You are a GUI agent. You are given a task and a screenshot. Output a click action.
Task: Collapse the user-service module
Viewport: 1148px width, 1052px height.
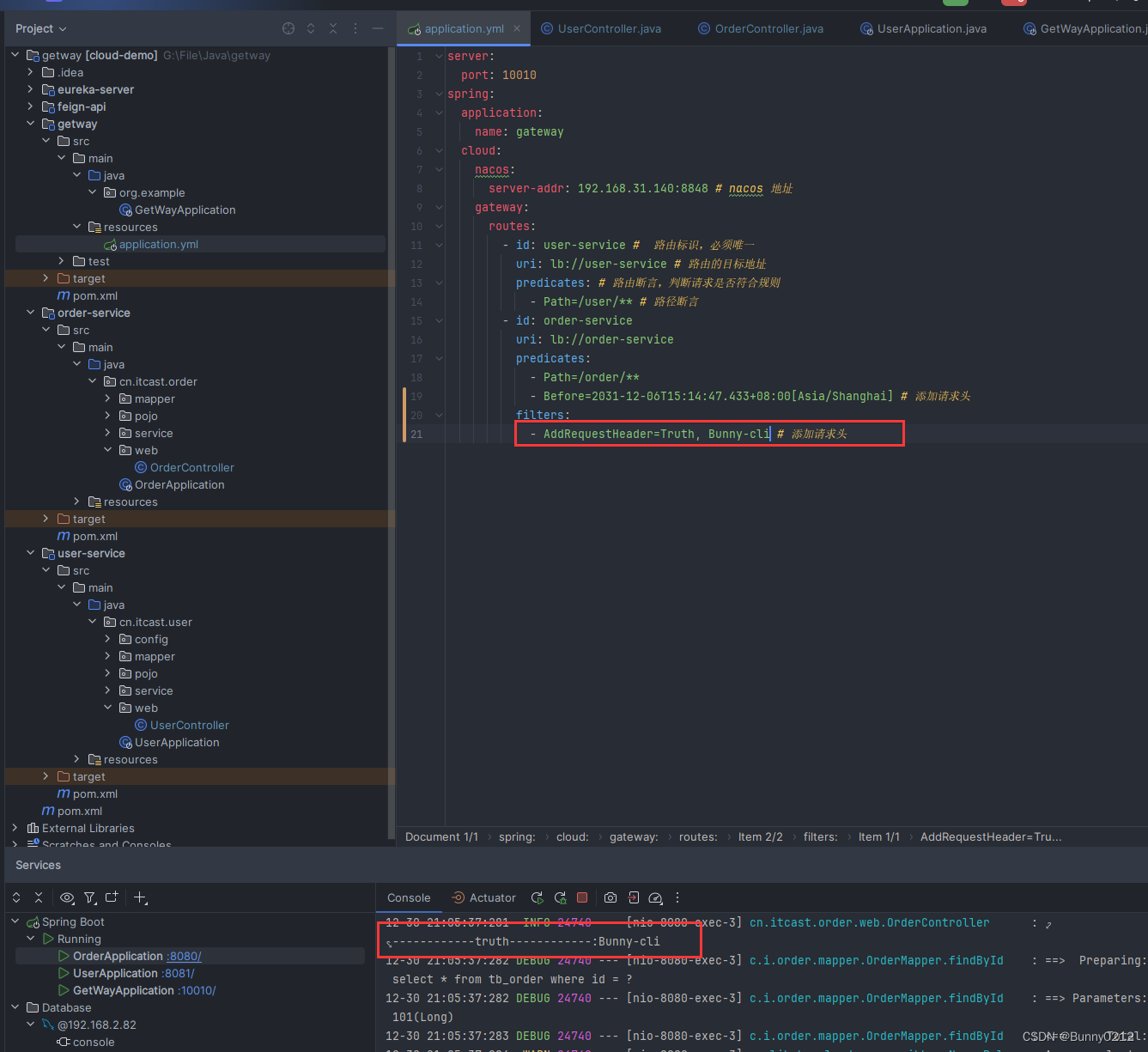[31, 553]
